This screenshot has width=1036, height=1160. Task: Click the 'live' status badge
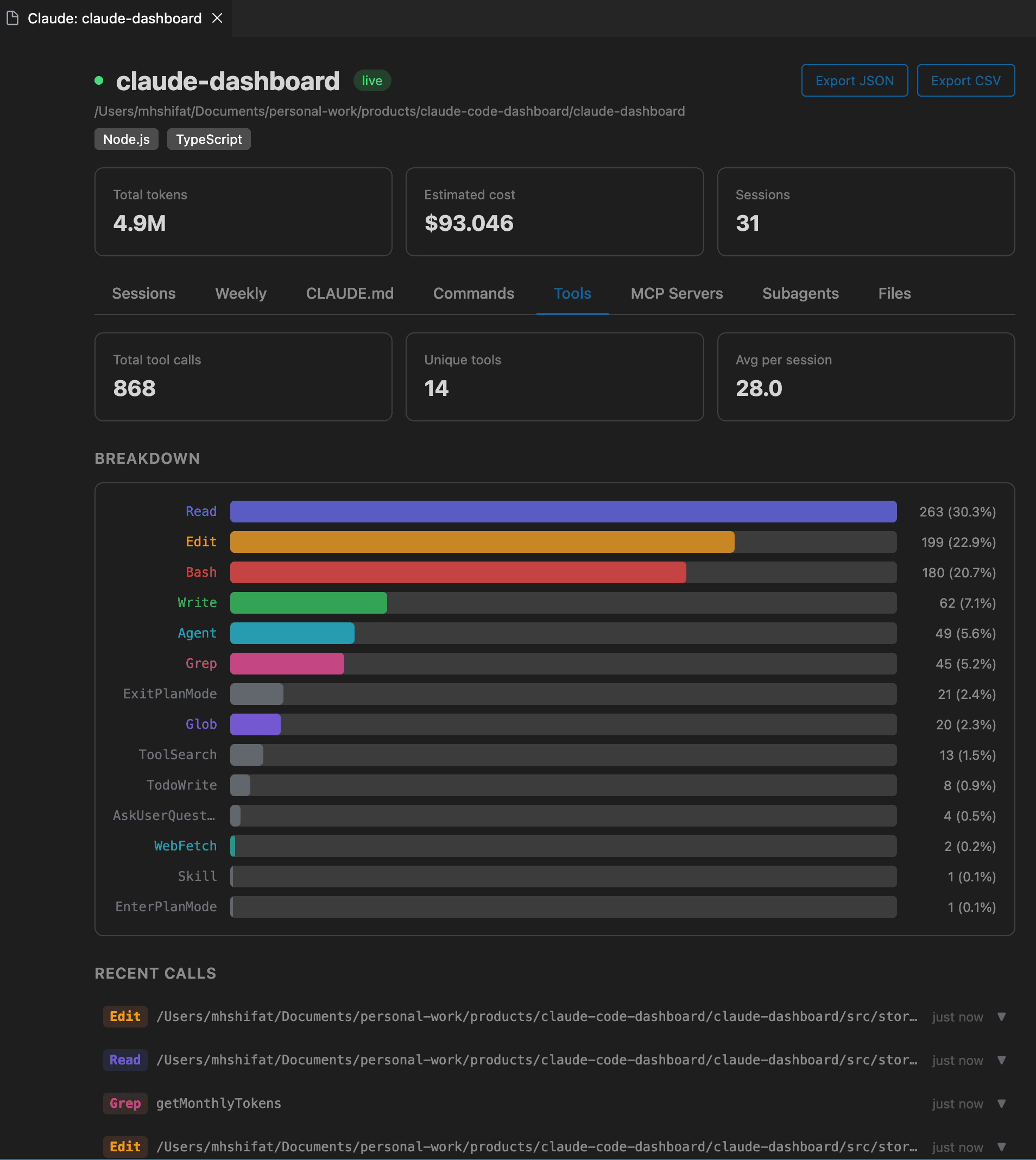[372, 81]
